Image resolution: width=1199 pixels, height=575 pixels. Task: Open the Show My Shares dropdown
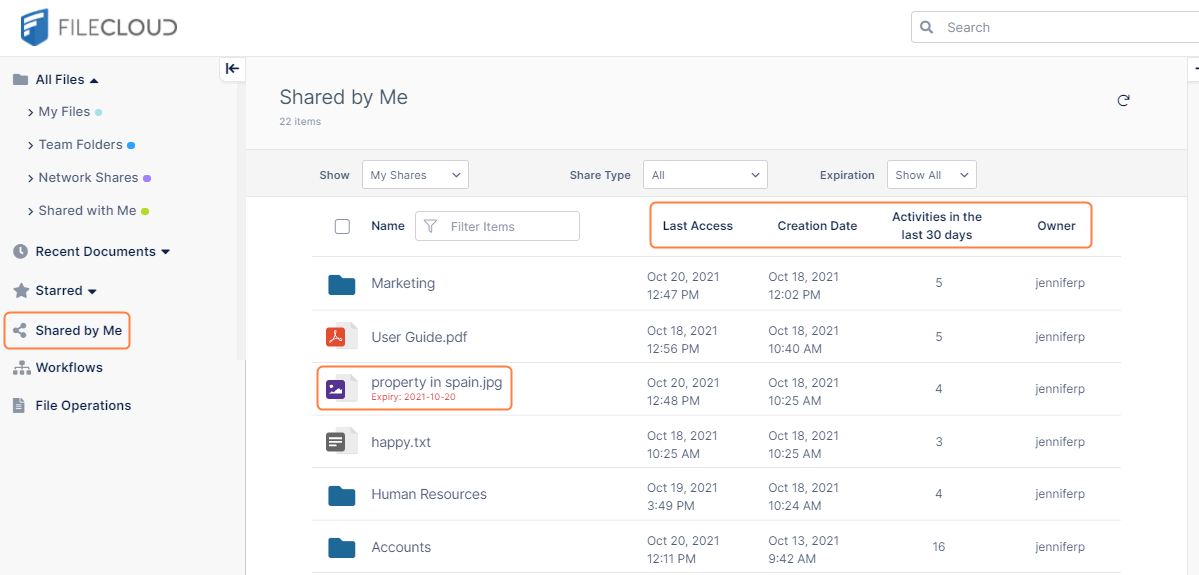(414, 175)
